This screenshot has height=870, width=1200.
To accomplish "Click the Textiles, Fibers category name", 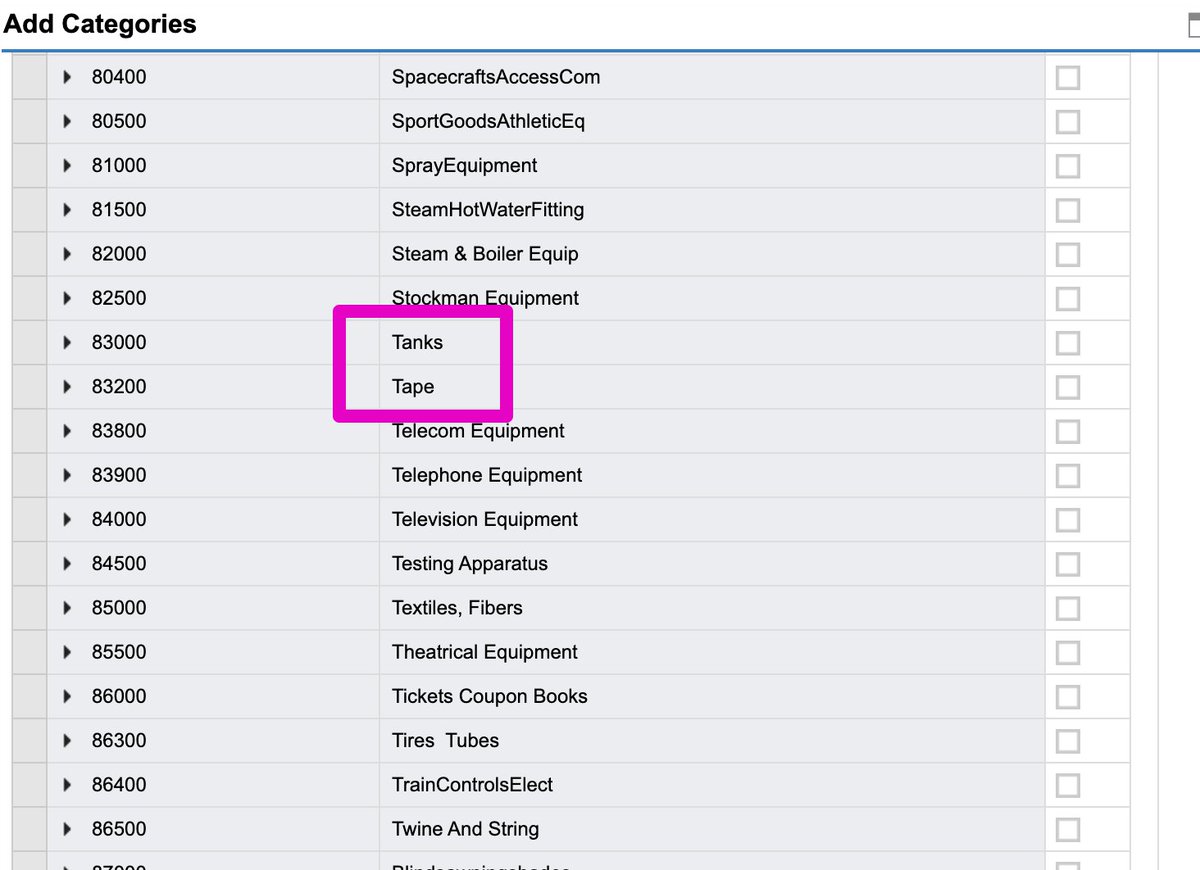I will [x=456, y=608].
